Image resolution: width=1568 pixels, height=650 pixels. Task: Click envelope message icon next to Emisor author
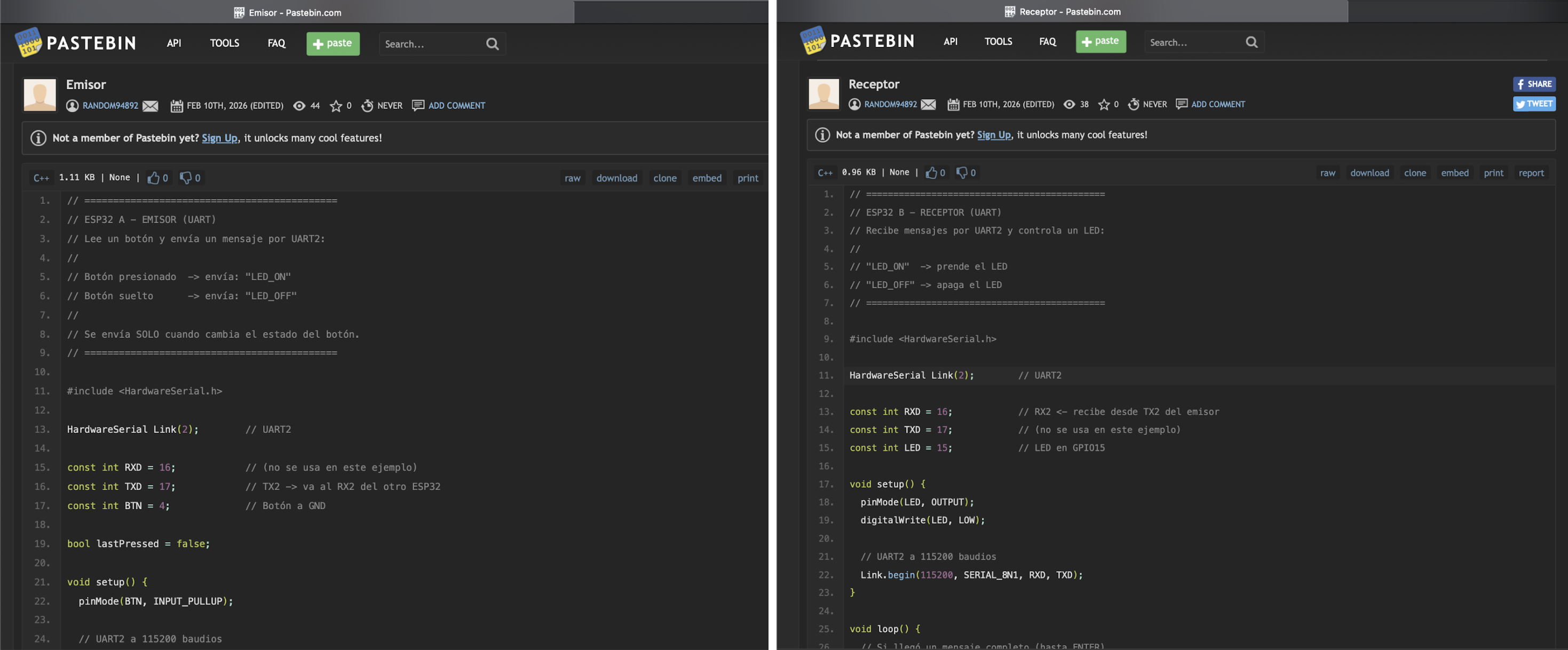point(151,106)
